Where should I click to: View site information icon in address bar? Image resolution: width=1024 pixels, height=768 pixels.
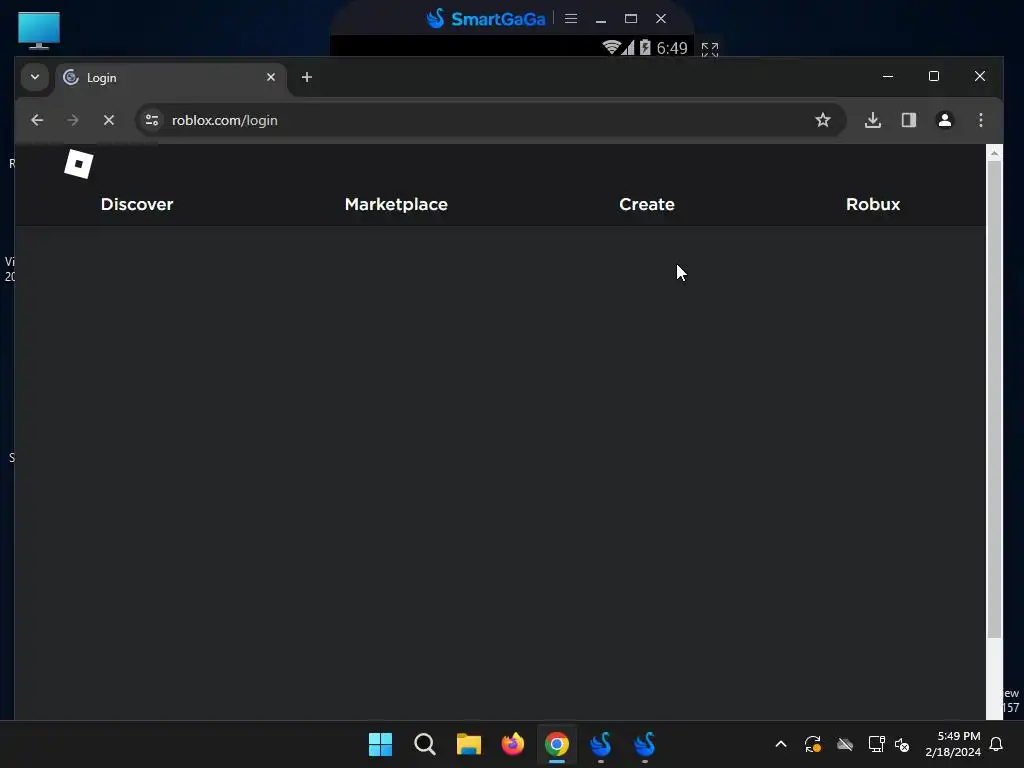152,120
